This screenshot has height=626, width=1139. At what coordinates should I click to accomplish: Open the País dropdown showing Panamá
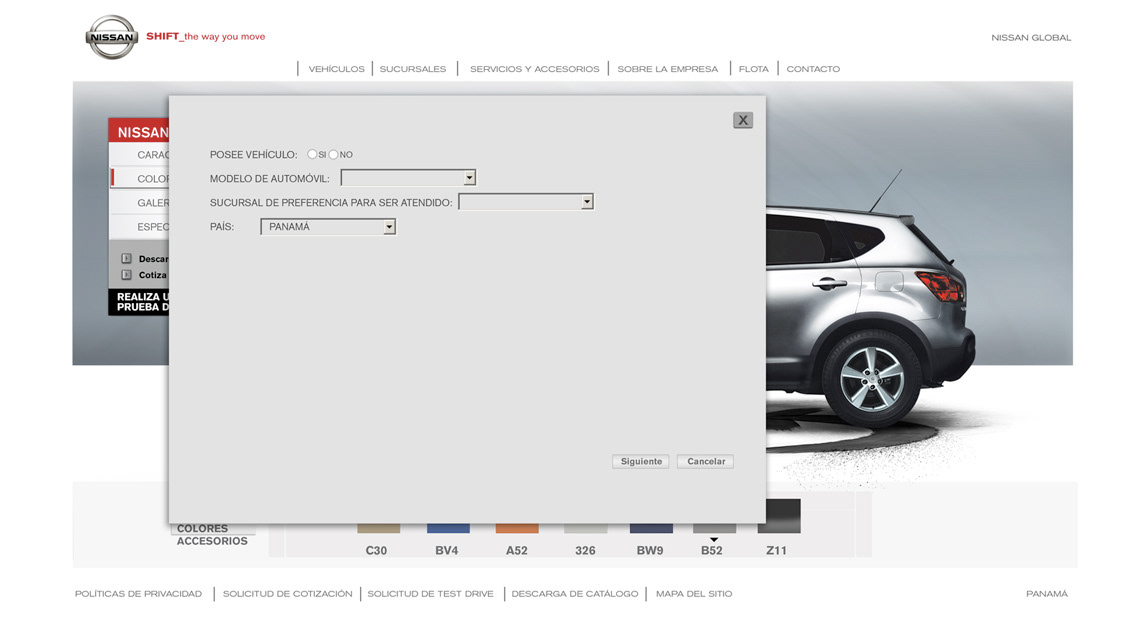[328, 227]
